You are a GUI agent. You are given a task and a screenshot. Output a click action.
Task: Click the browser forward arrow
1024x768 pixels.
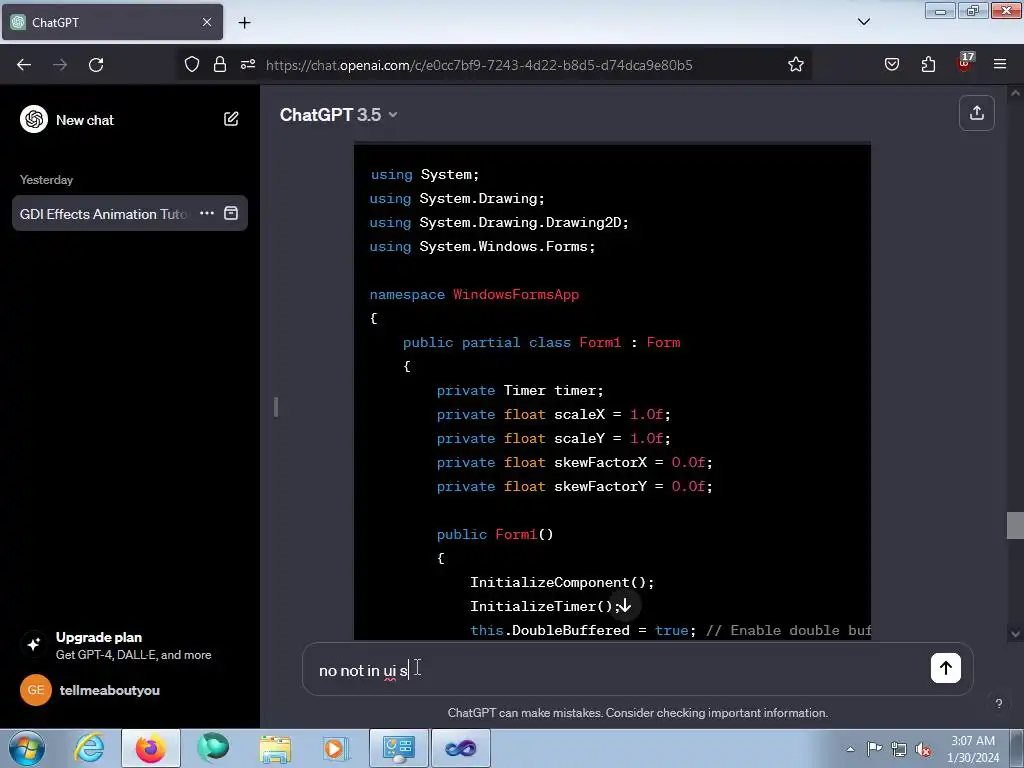[60, 65]
